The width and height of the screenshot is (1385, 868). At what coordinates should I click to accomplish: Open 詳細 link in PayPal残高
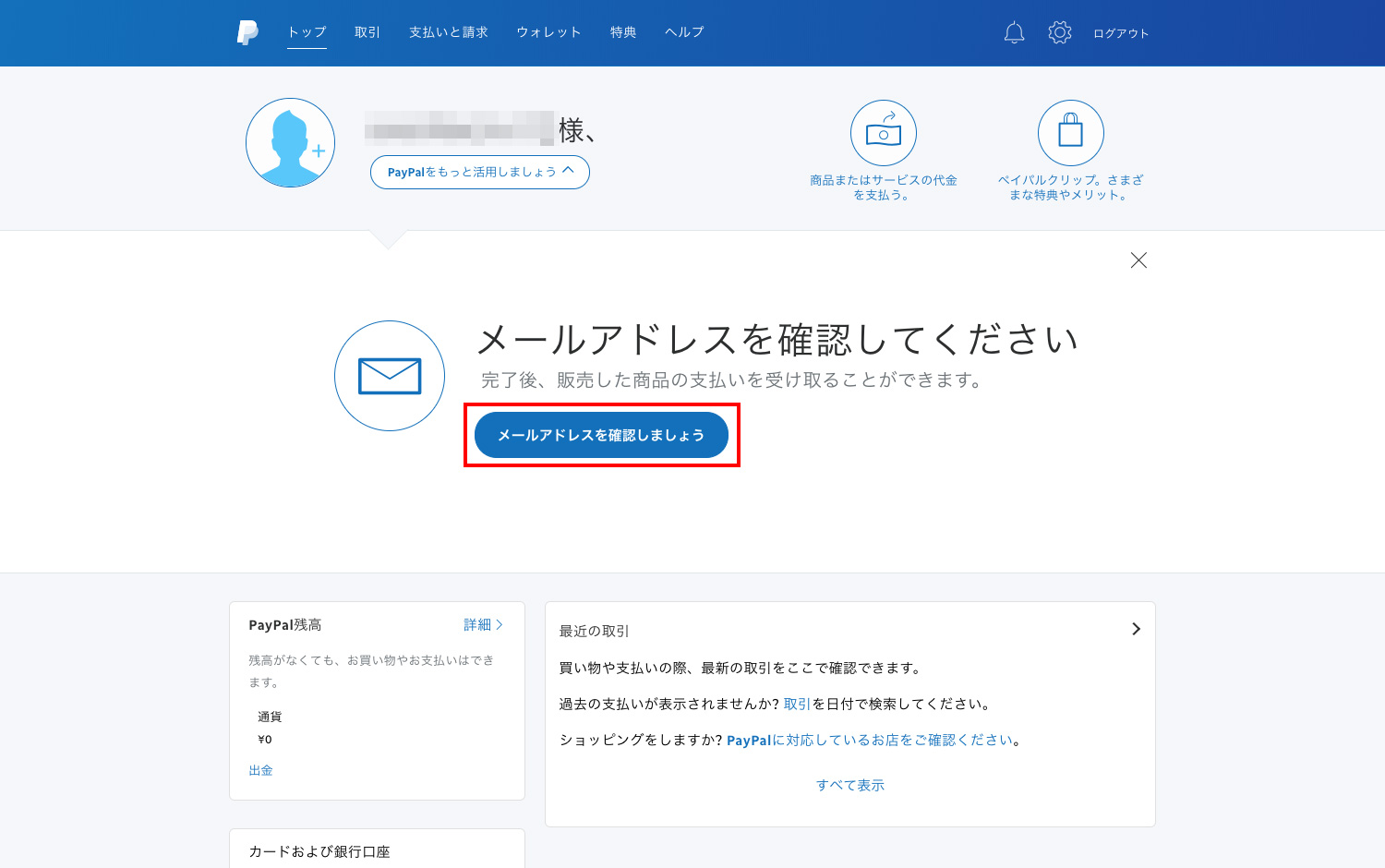coord(483,625)
